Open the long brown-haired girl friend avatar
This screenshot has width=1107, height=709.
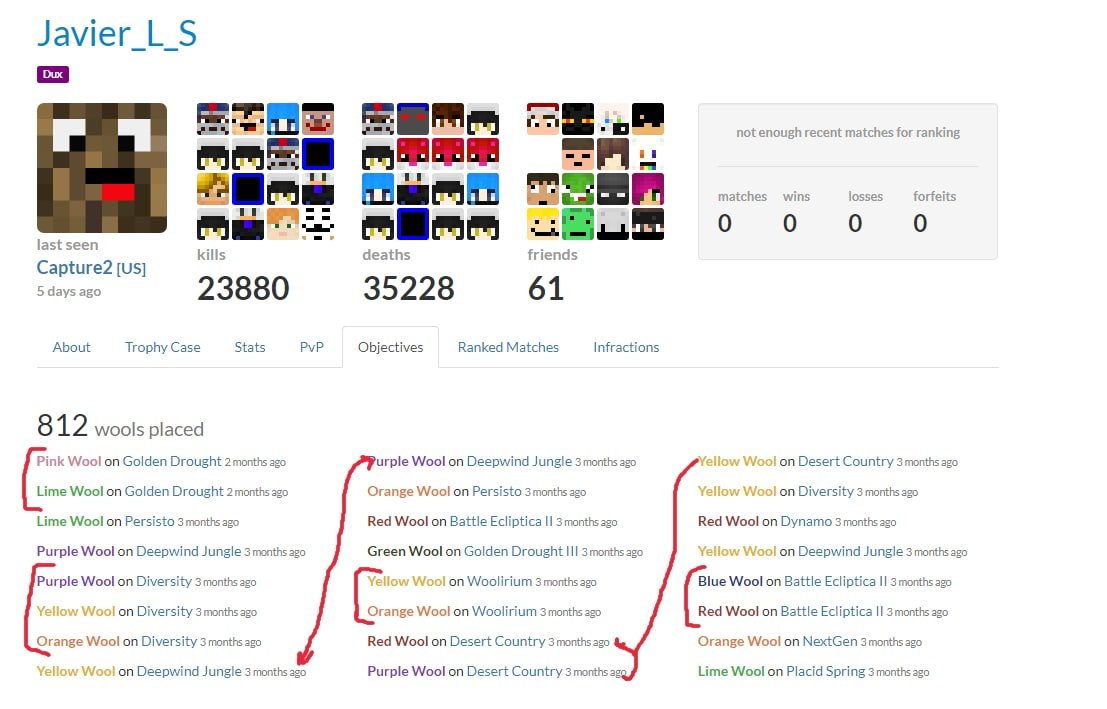click(613, 154)
